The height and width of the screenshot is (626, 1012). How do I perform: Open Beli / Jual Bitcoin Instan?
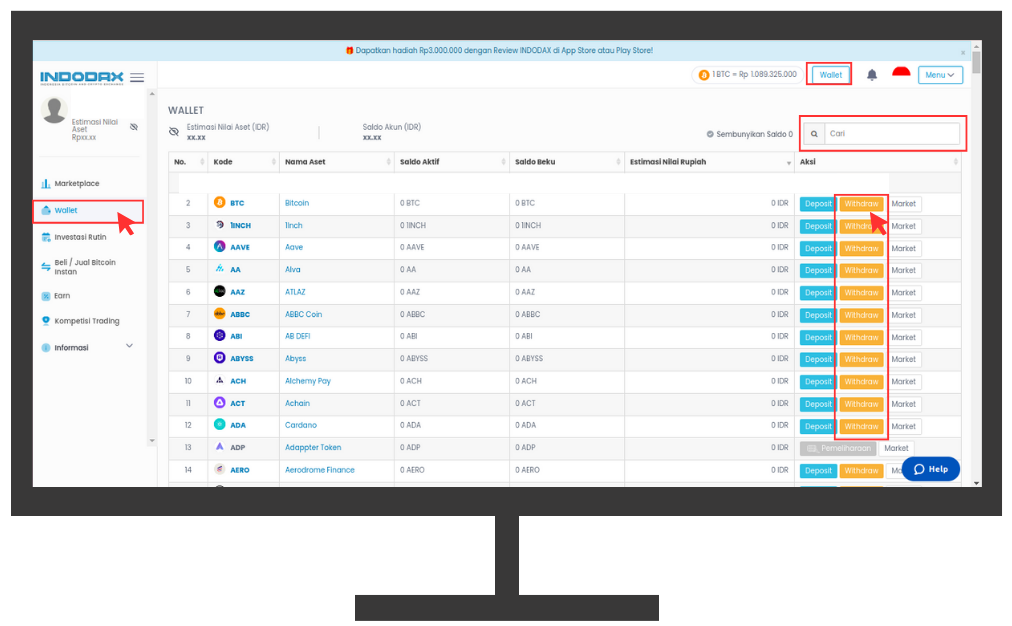click(85, 267)
